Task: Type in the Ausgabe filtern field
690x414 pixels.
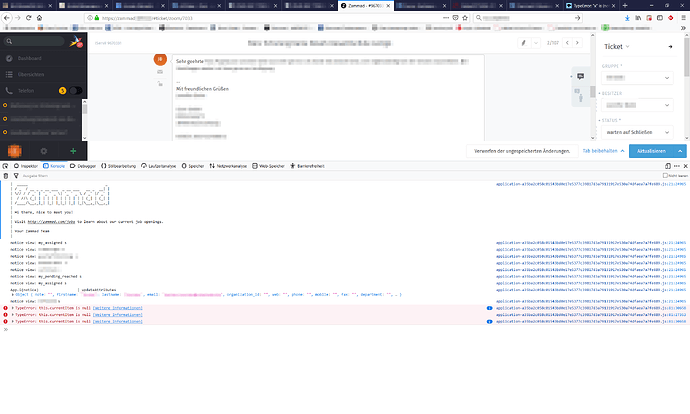Action: click(x=339, y=176)
